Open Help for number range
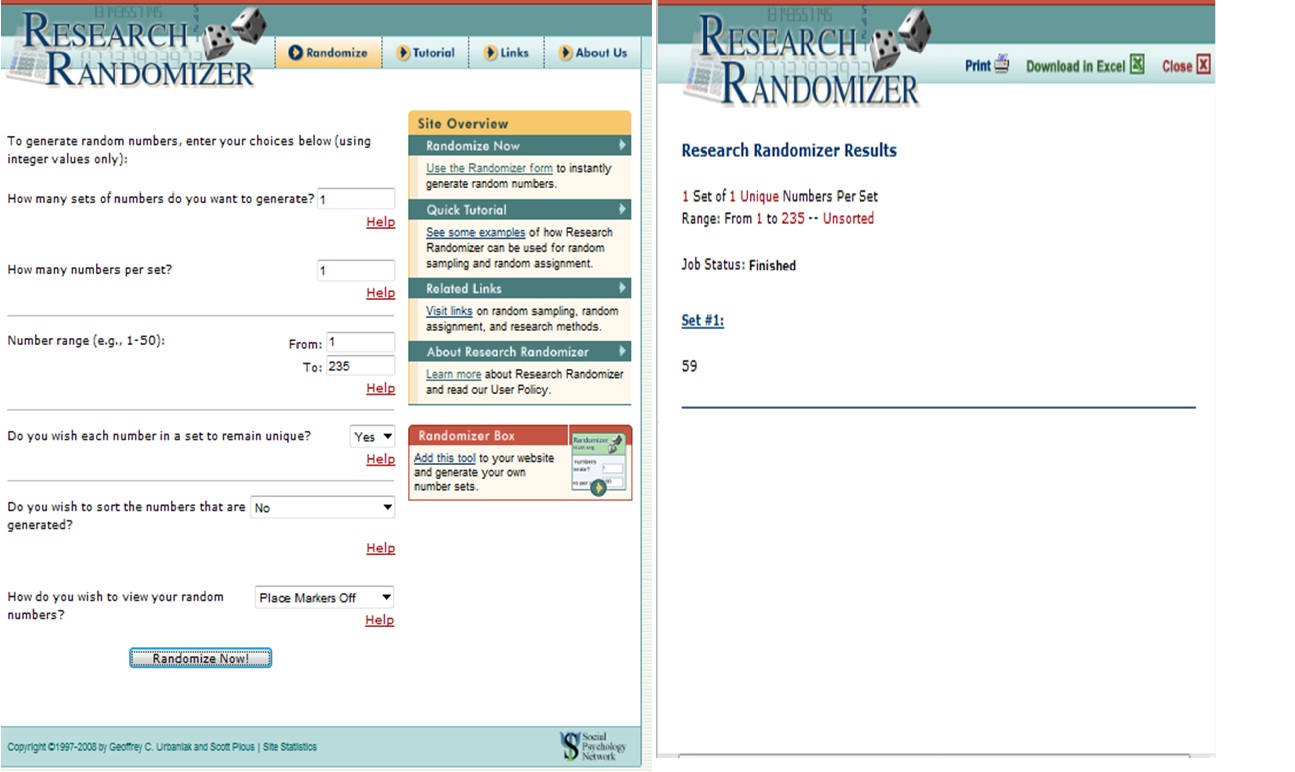This screenshot has width=1295, height=772. click(x=380, y=388)
